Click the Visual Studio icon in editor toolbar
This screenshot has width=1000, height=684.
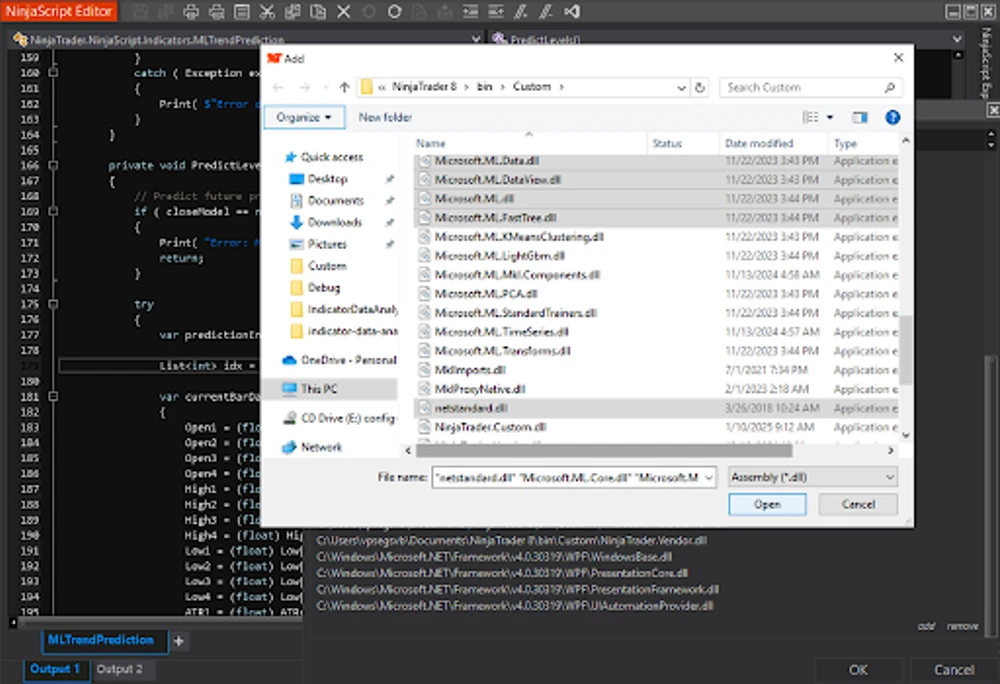pyautogui.click(x=572, y=11)
